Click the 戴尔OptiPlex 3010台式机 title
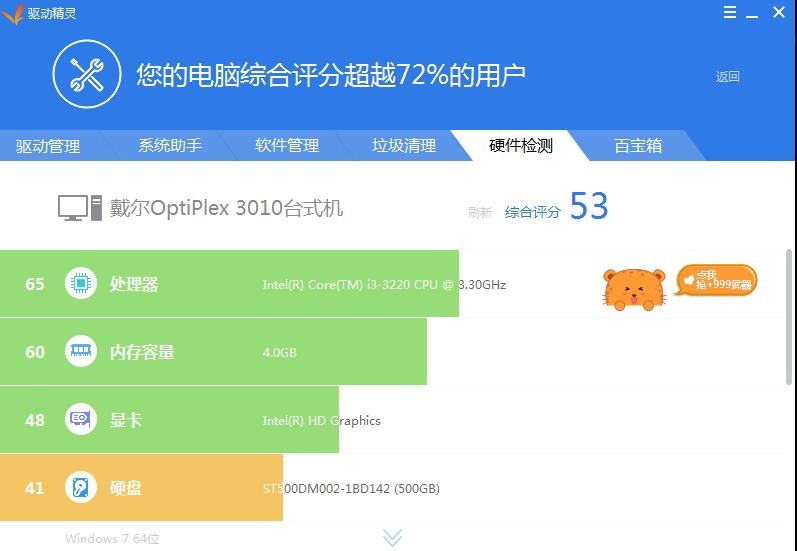 226,208
